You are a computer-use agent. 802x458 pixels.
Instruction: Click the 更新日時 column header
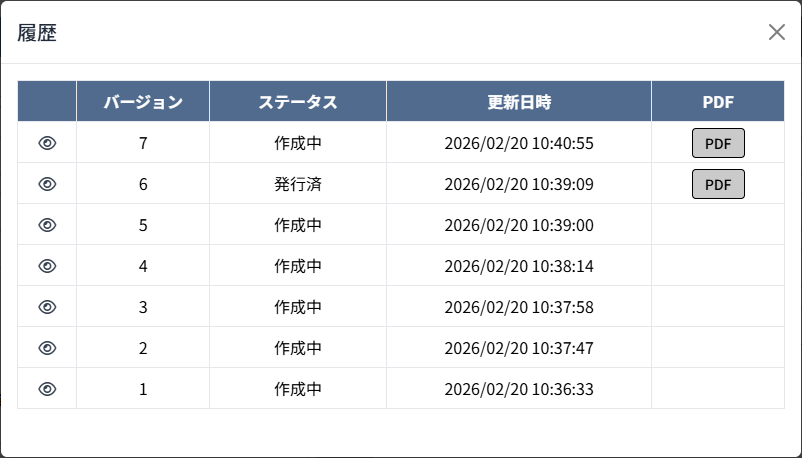coord(519,102)
